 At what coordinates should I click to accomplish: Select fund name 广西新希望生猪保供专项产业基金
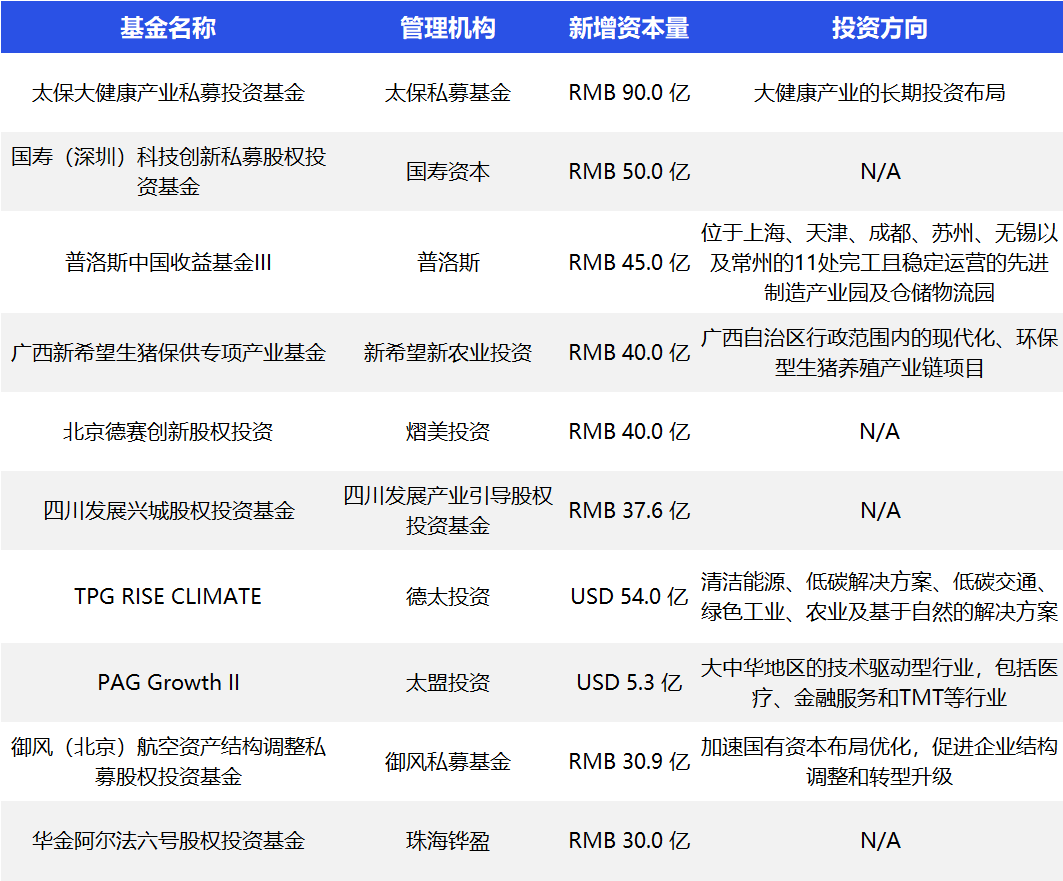click(x=168, y=352)
